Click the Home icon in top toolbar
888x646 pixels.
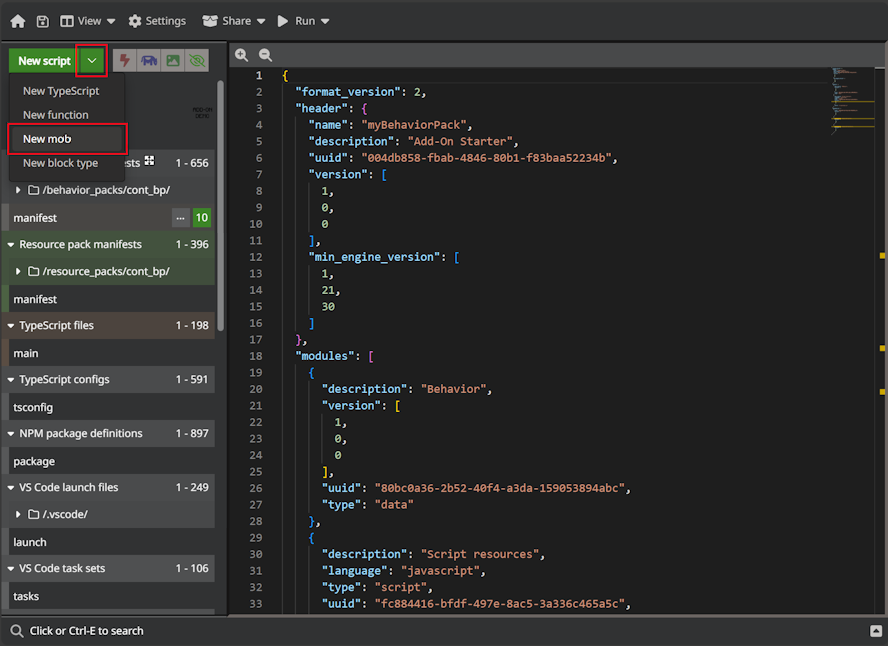click(x=17, y=21)
